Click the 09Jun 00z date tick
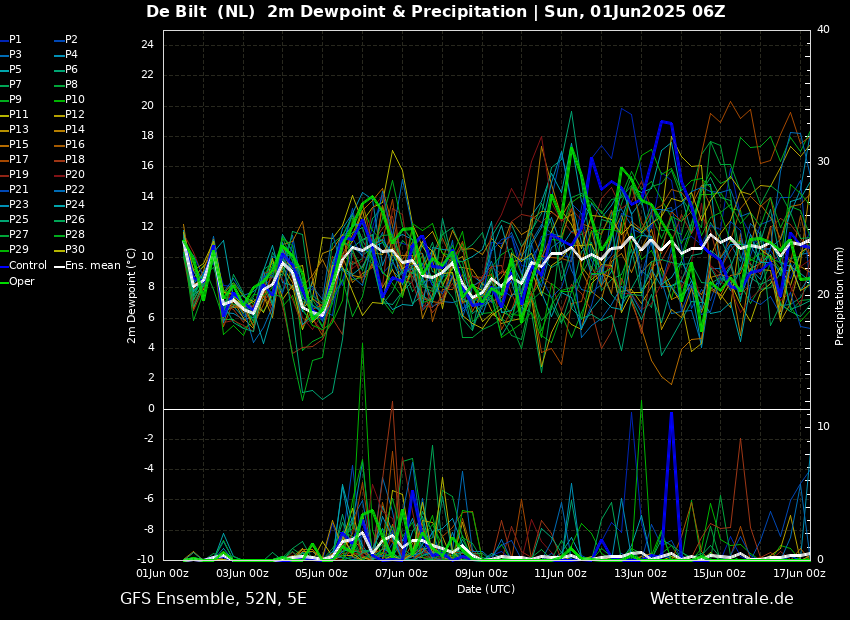The image size is (850, 620). point(481,573)
